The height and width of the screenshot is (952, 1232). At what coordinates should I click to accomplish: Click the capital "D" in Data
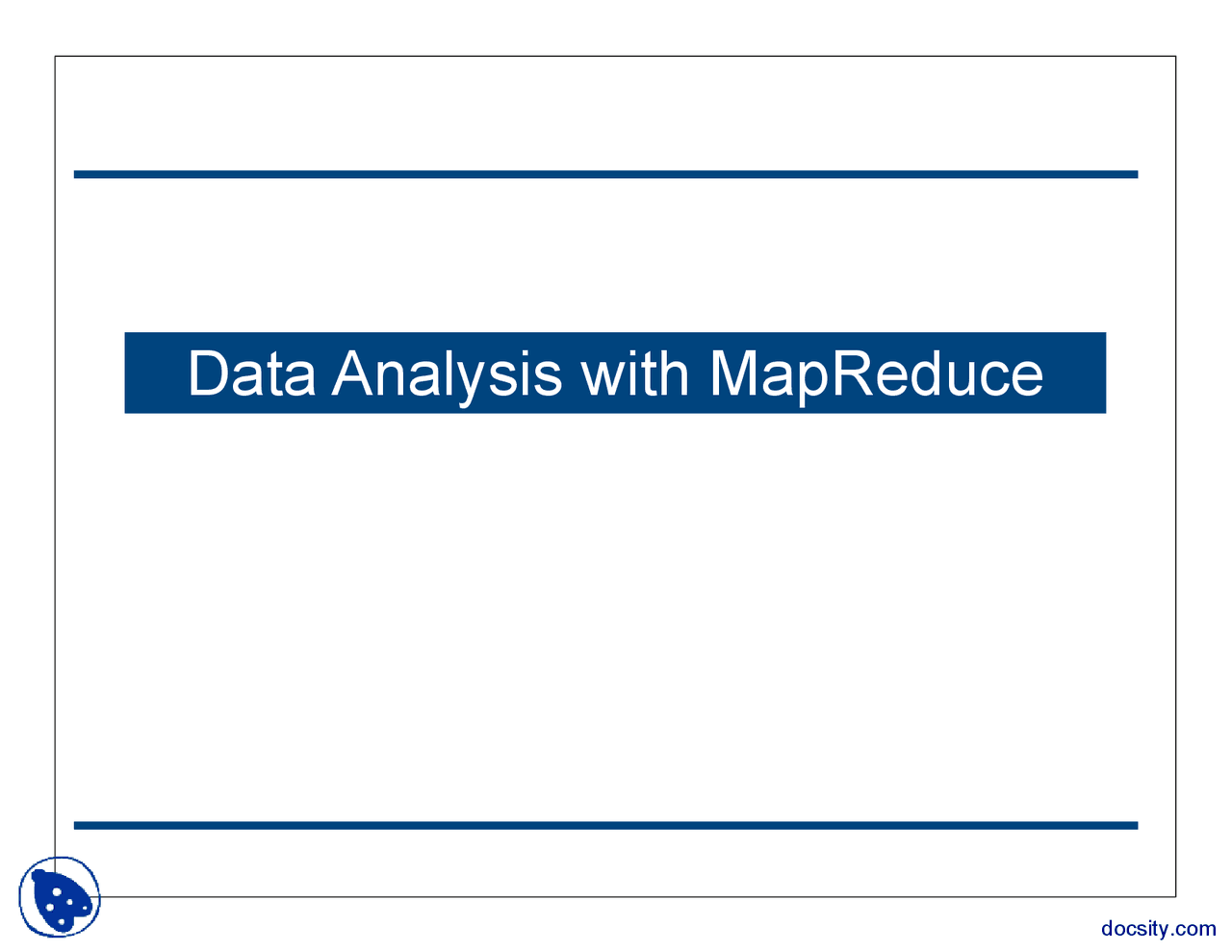205,373
